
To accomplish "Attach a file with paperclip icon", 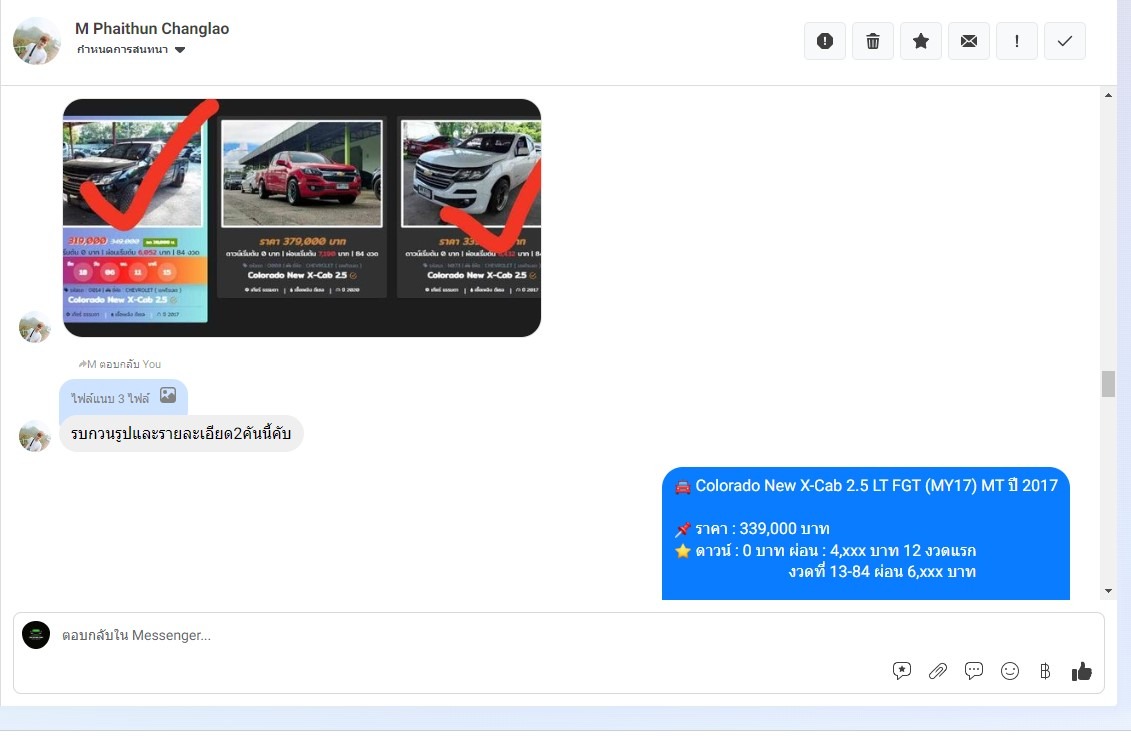I will click(x=938, y=671).
